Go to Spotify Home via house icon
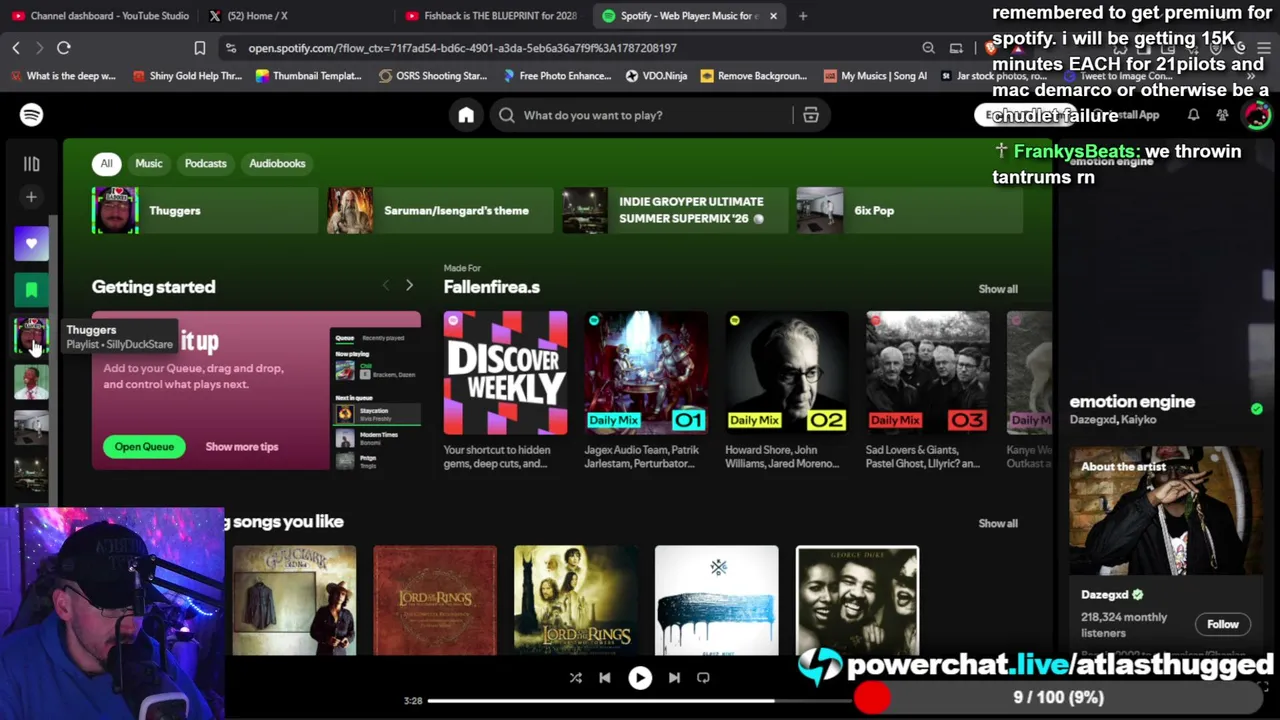 coord(466,115)
